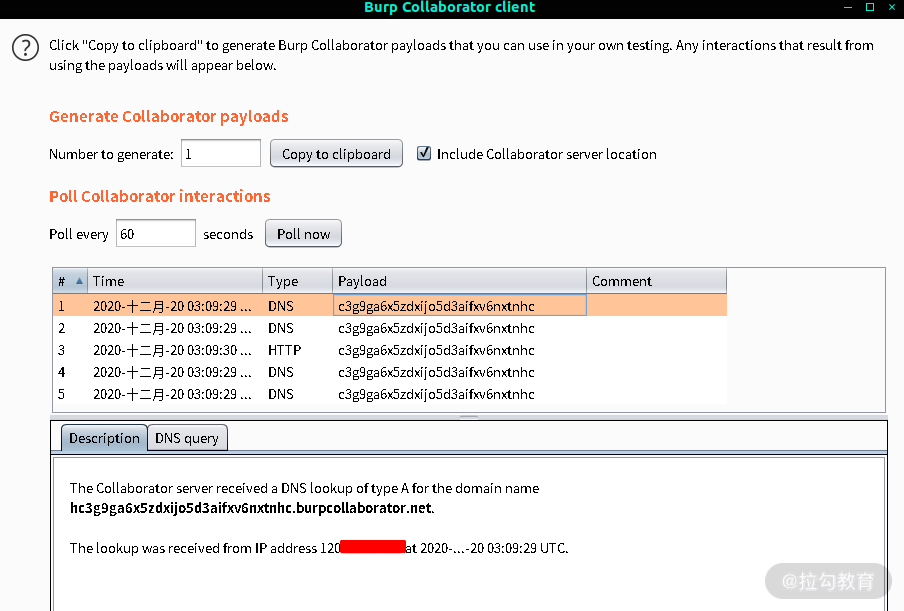Click the Copy to clipboard button
The image size is (904, 611).
point(336,154)
